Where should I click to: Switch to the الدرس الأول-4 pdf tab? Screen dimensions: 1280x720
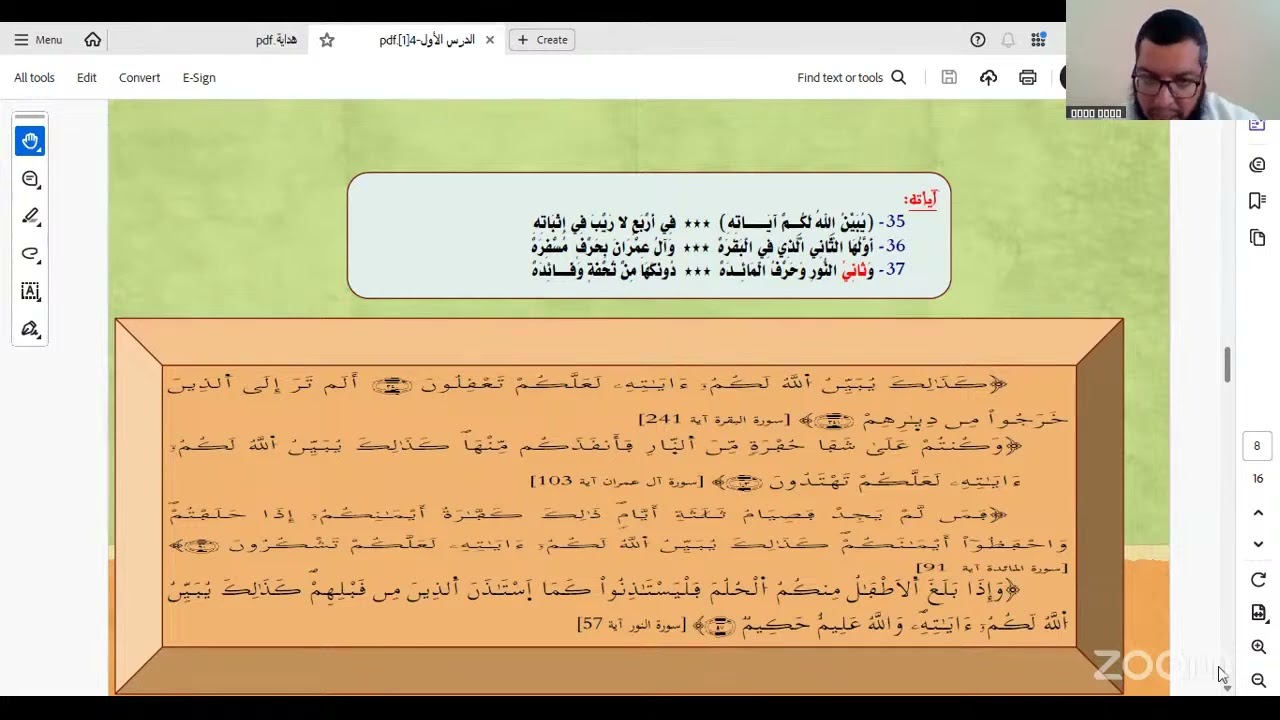(427, 40)
